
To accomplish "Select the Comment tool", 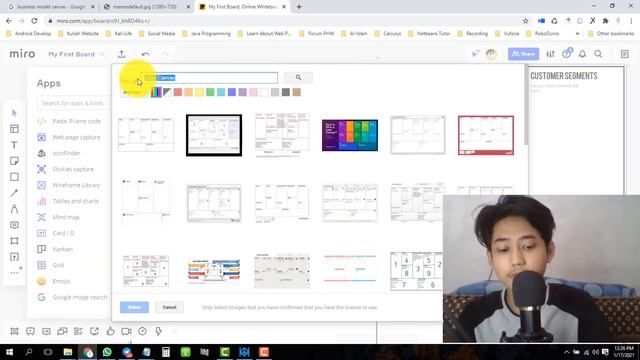I will 14,225.
